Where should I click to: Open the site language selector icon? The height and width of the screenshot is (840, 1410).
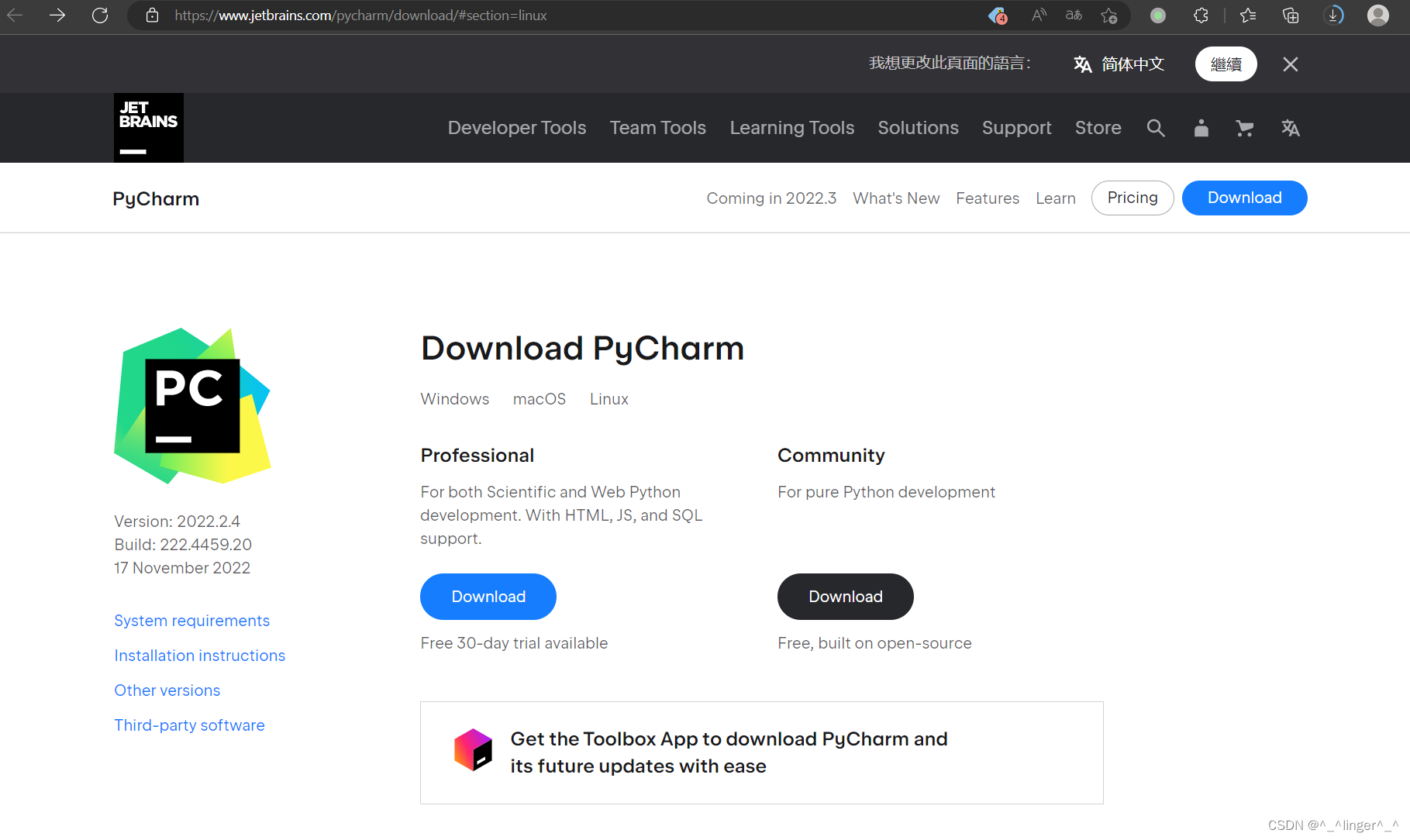[1291, 128]
